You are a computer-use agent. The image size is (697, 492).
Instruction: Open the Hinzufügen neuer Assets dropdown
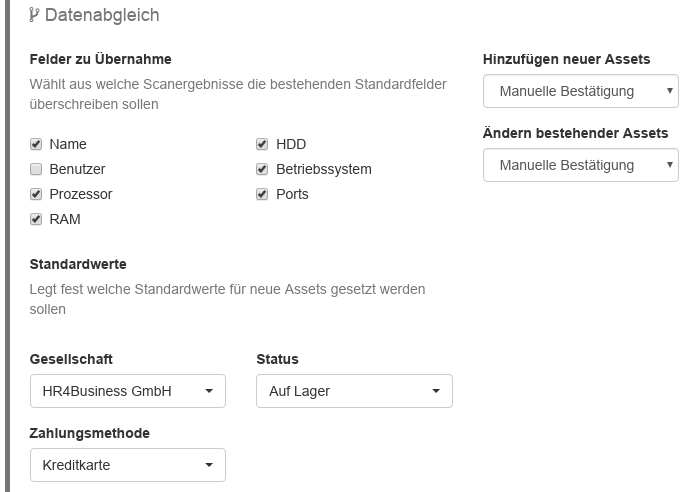(580, 91)
